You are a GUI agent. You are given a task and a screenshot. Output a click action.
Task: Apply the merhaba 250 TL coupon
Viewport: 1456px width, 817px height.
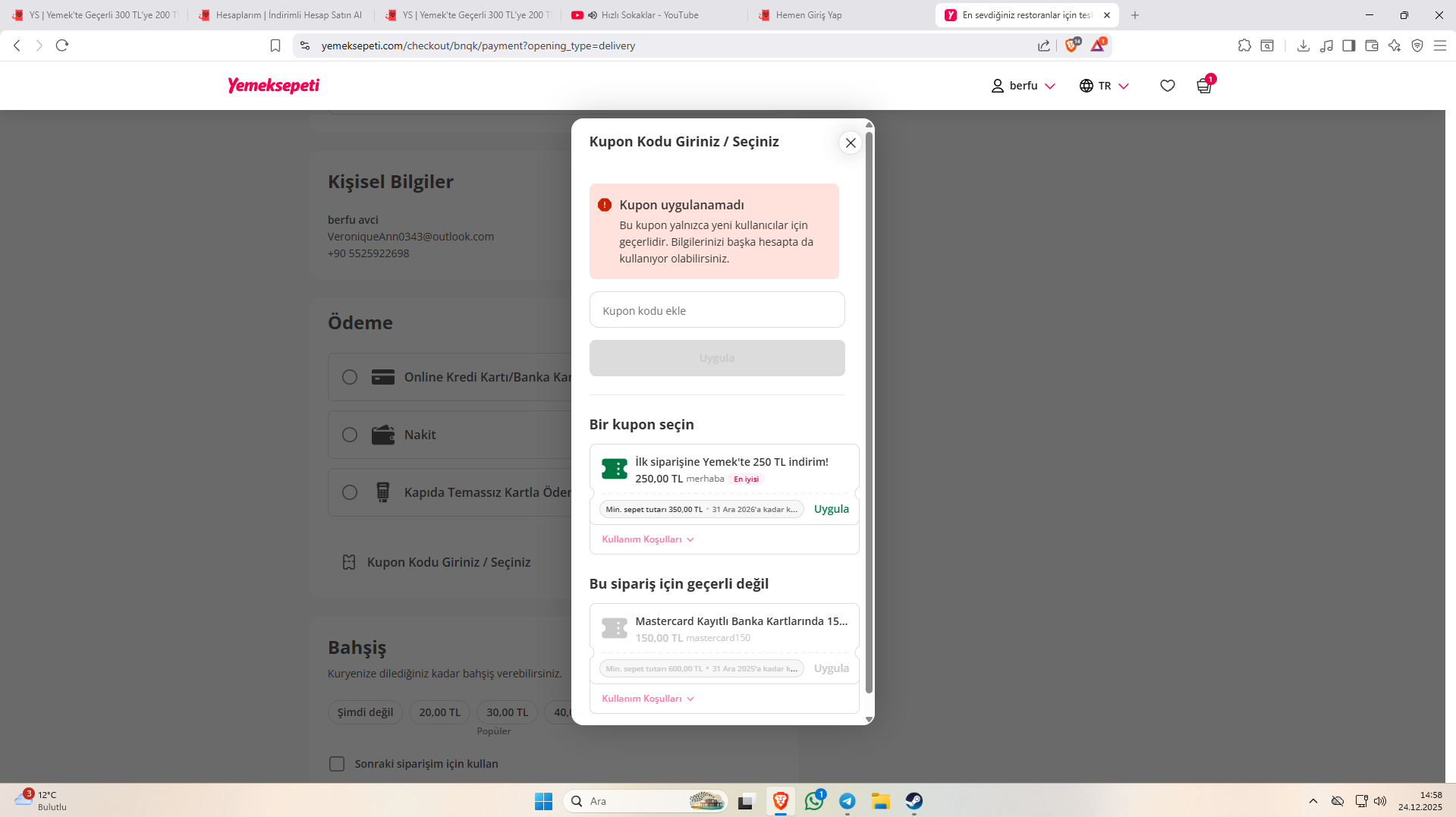(x=832, y=509)
